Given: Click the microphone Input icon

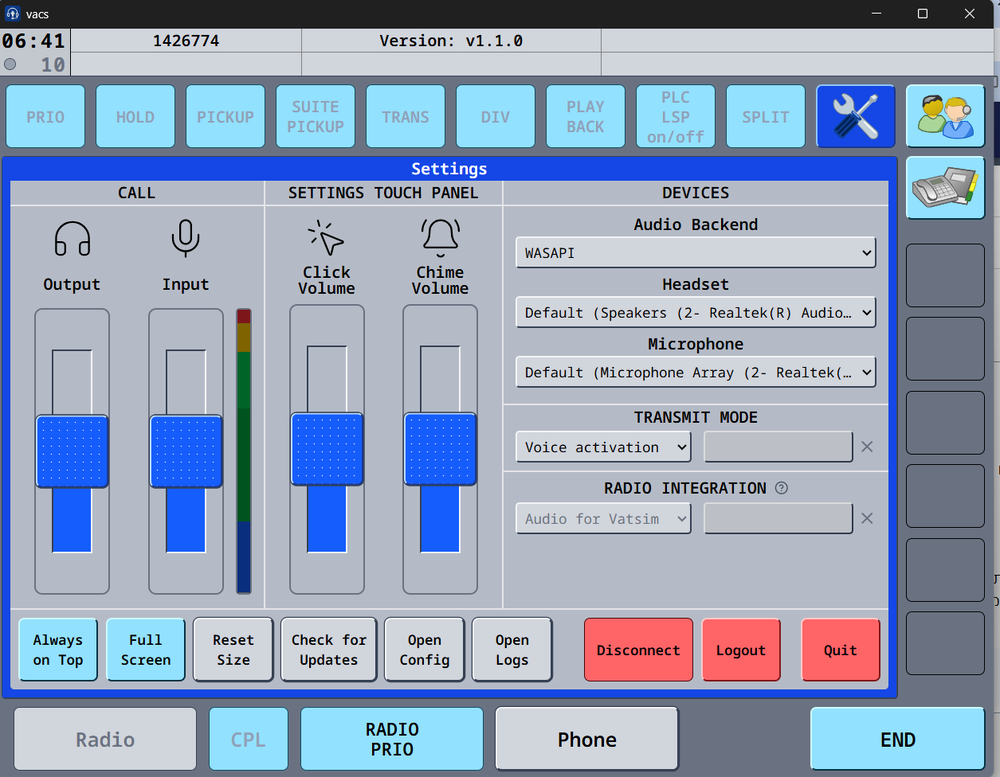Looking at the screenshot, I should point(185,240).
